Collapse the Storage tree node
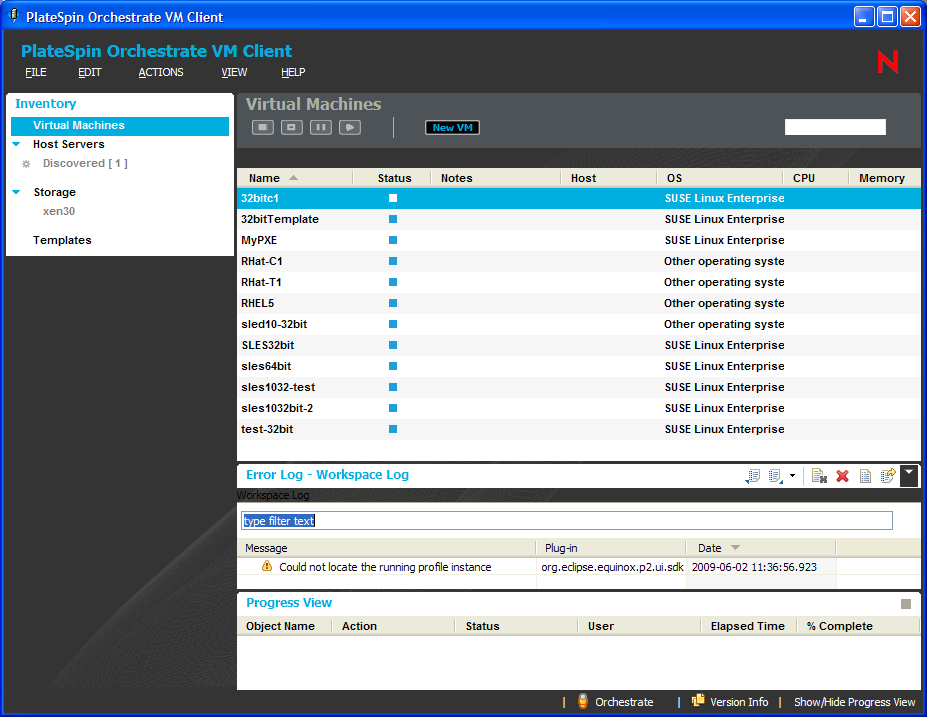The height and width of the screenshot is (717, 927). [17, 192]
